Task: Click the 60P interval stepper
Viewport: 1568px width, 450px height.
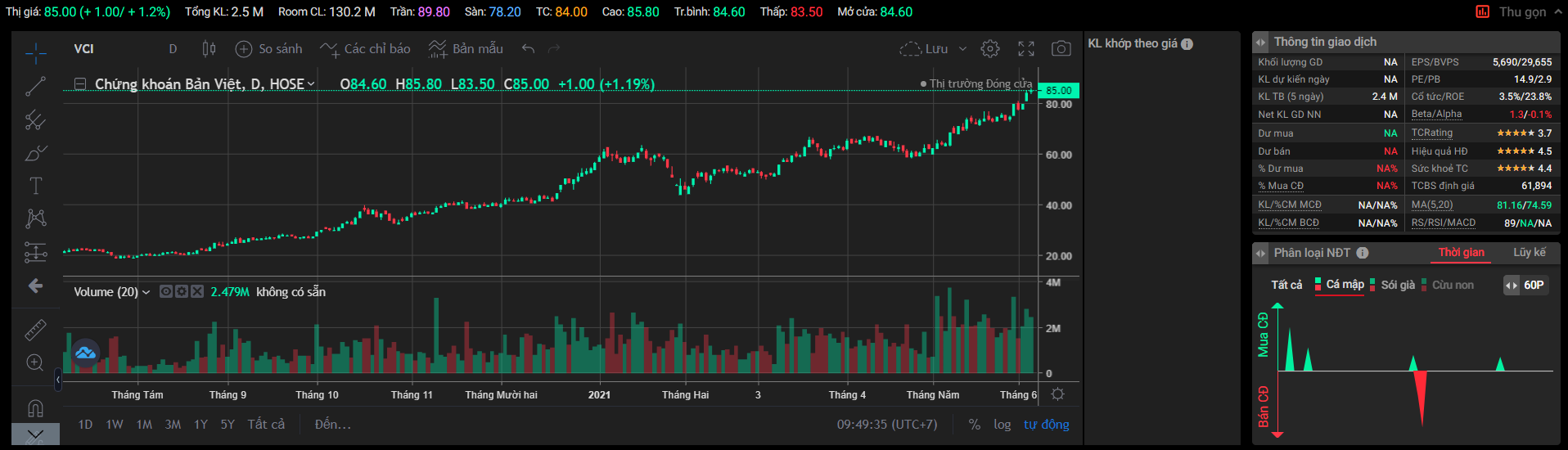Action: click(x=1512, y=286)
